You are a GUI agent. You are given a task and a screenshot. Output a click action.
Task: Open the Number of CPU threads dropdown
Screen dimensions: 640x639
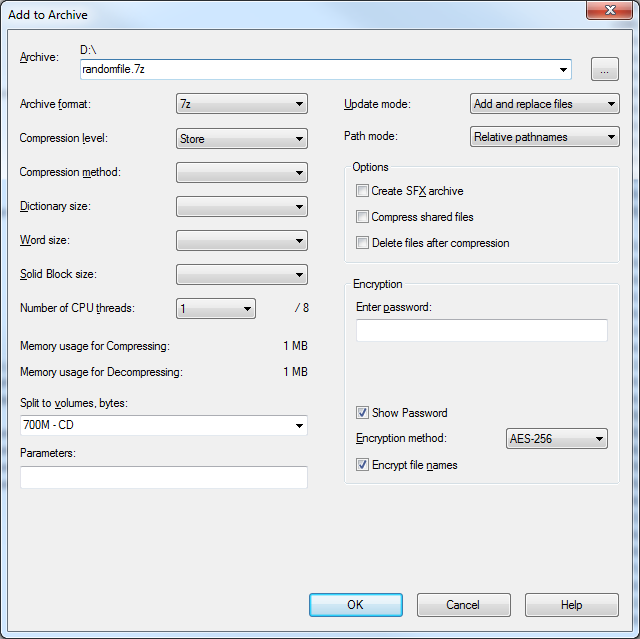tap(216, 308)
